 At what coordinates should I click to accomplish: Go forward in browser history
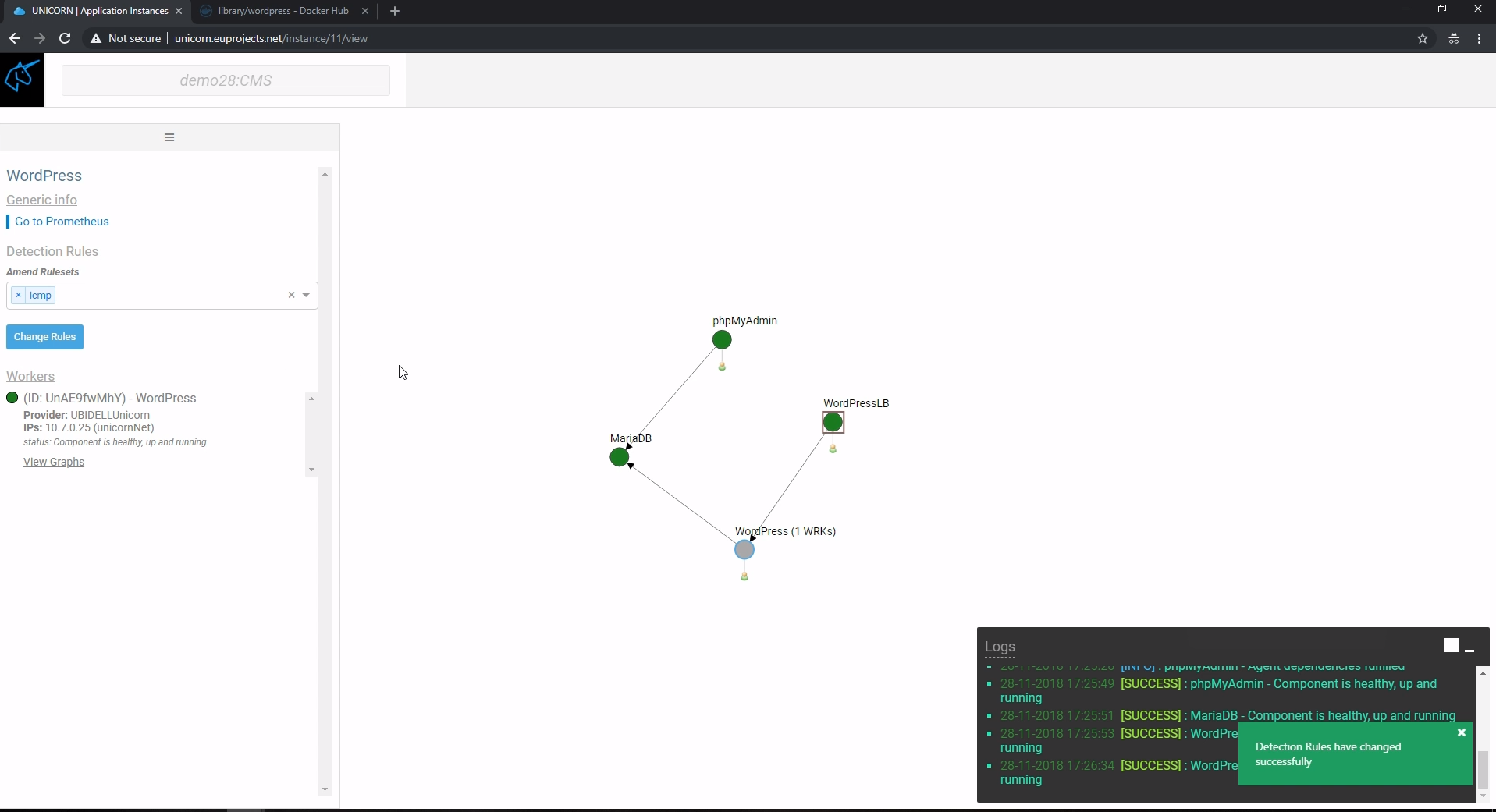point(40,38)
